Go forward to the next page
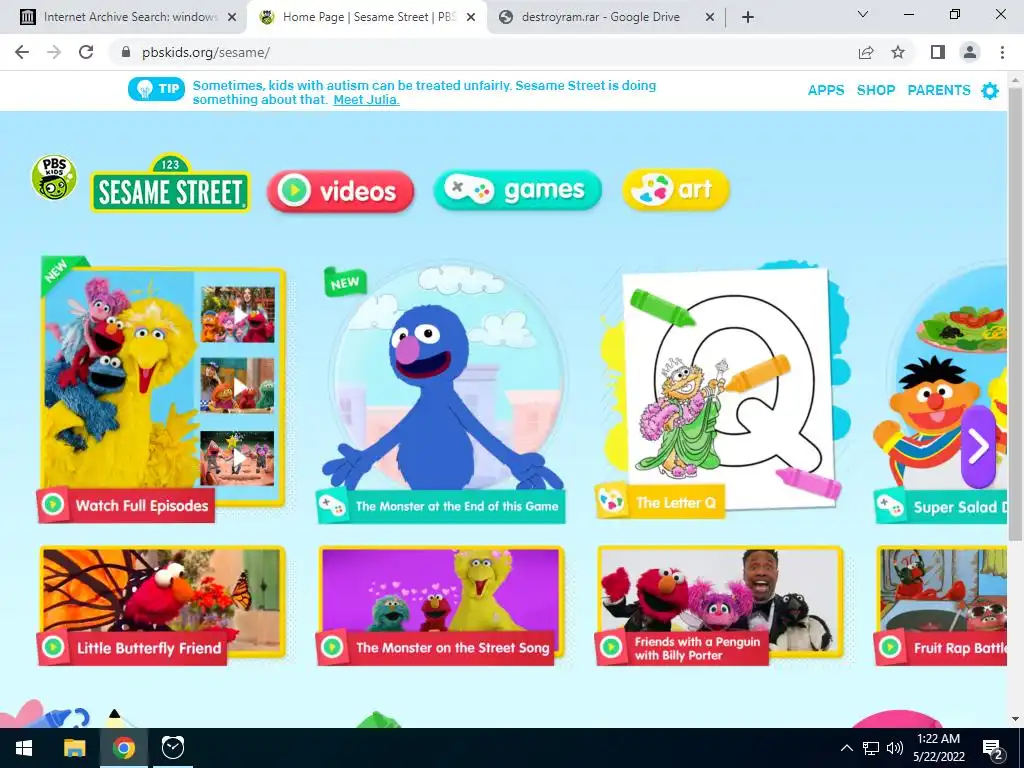The height and width of the screenshot is (768, 1024). click(54, 52)
